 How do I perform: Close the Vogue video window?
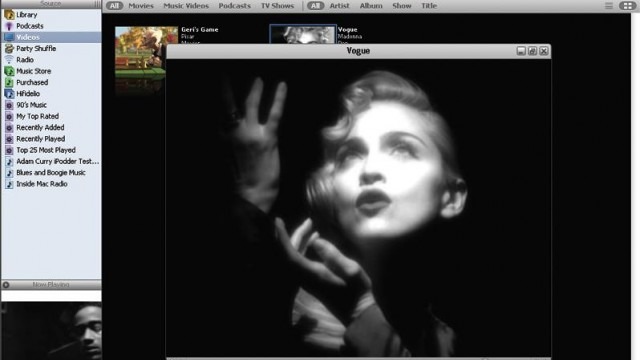pos(544,51)
